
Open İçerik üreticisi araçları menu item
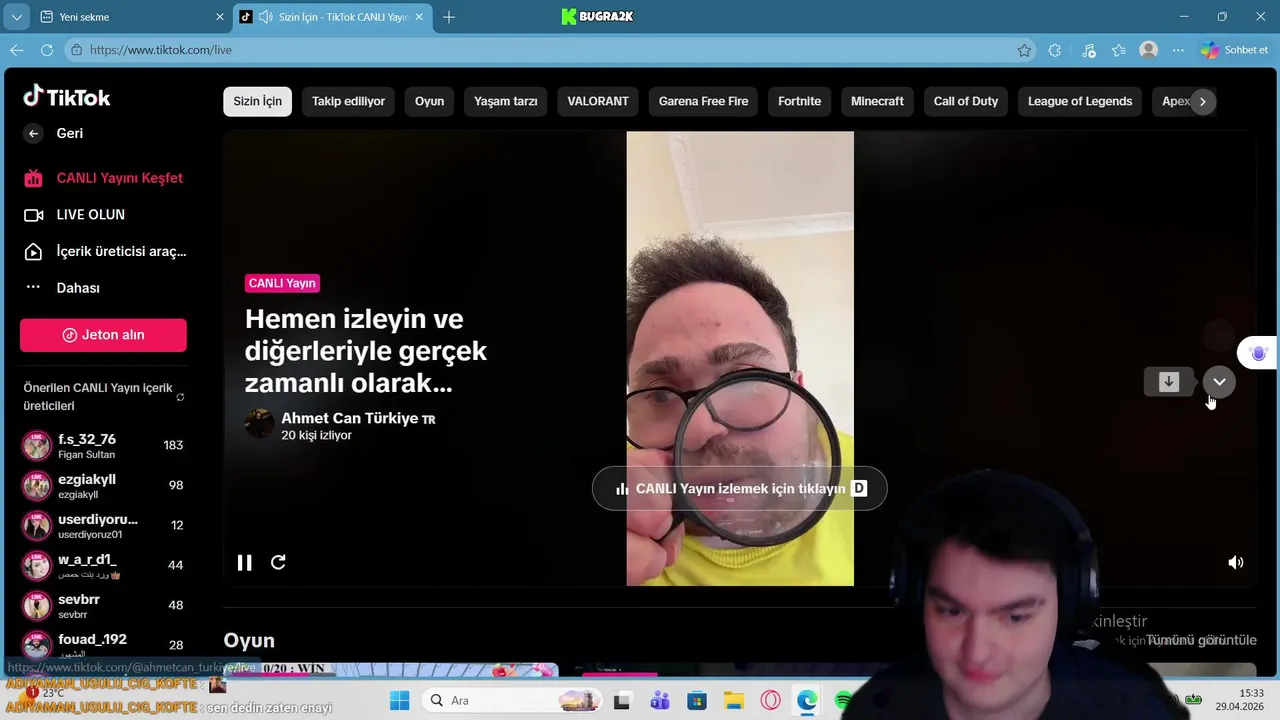[104, 251]
